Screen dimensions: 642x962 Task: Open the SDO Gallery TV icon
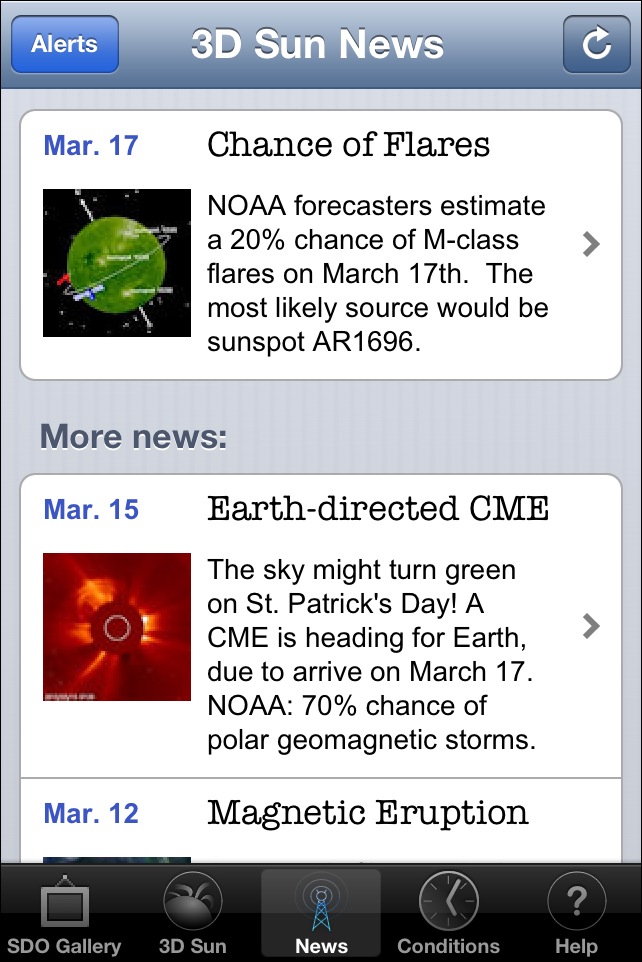(x=64, y=901)
